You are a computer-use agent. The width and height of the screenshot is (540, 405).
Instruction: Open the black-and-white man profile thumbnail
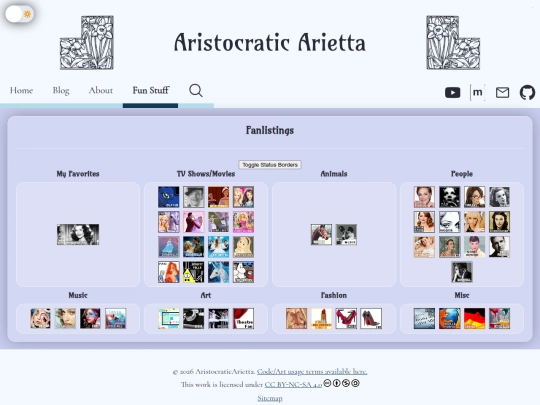coord(499,247)
